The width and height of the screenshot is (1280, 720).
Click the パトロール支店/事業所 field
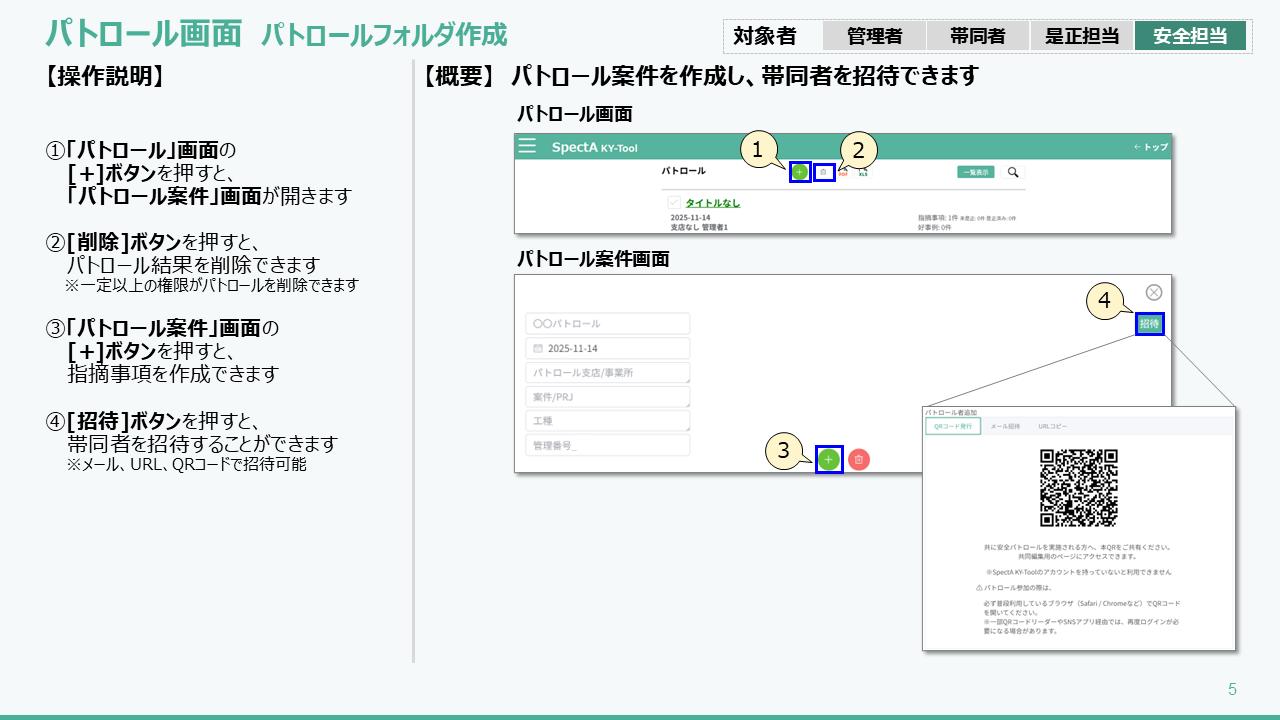click(x=607, y=372)
